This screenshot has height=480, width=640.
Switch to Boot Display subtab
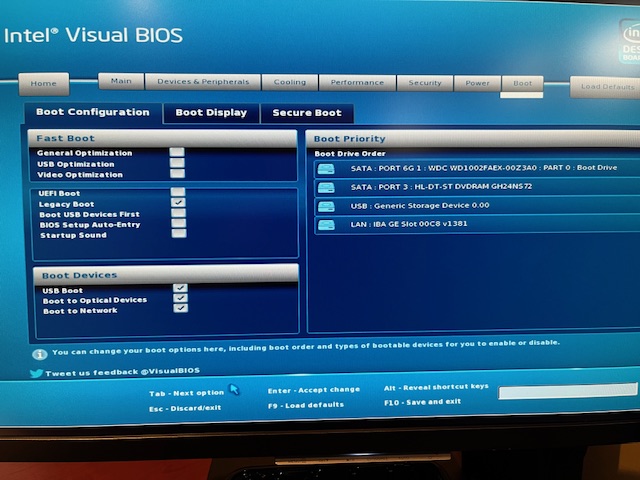point(211,113)
